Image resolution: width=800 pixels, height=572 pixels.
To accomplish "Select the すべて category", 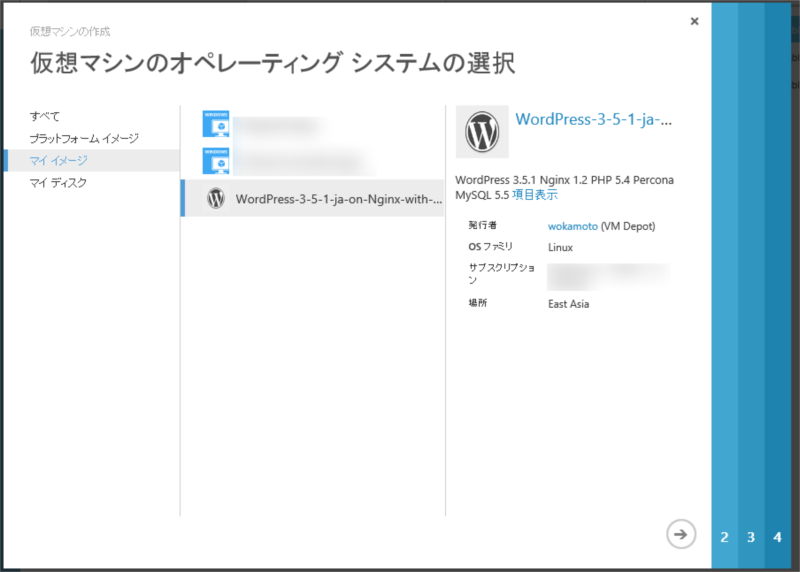I will tap(45, 116).
